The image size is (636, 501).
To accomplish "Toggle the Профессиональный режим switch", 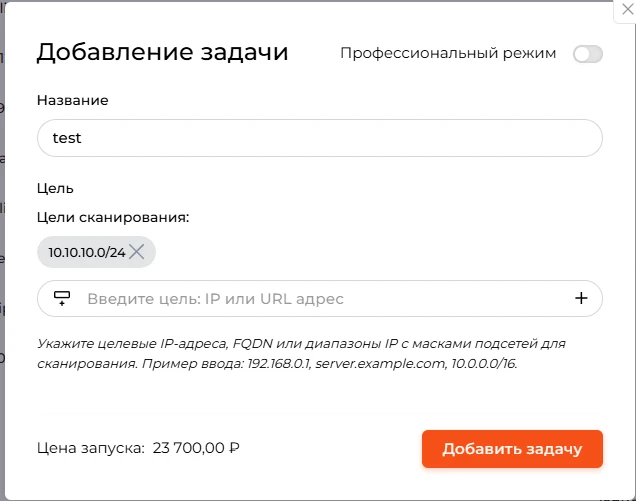I will point(588,54).
